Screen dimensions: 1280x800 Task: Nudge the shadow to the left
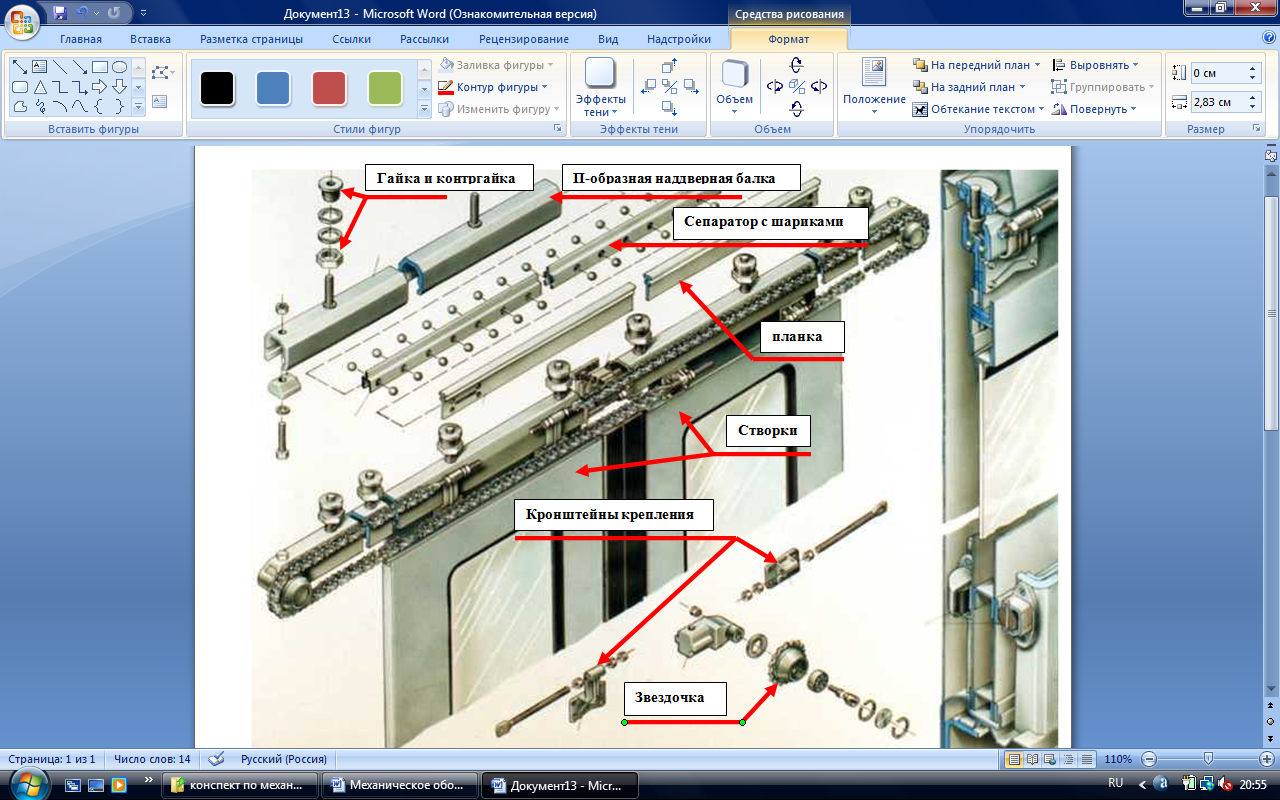[x=649, y=87]
